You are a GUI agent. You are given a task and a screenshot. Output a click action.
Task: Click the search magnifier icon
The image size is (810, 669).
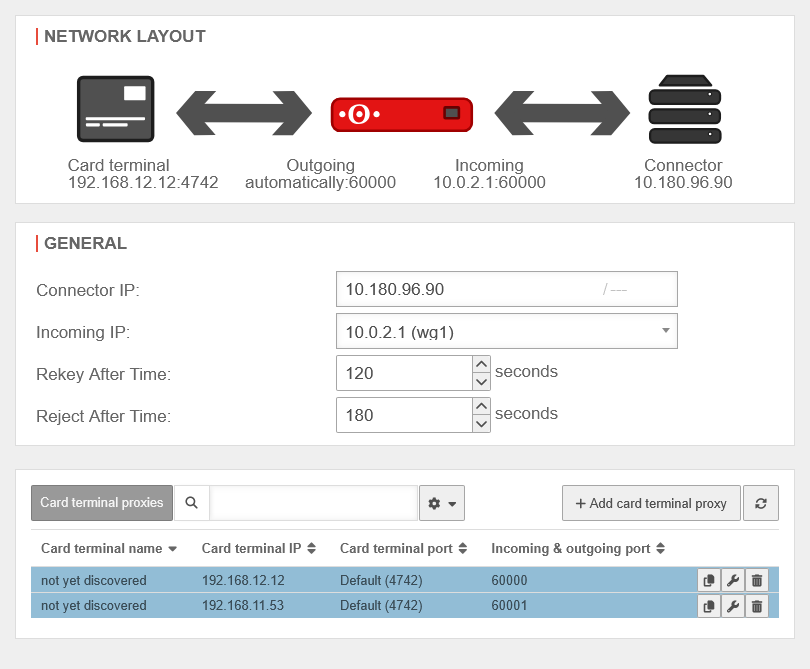(x=192, y=503)
